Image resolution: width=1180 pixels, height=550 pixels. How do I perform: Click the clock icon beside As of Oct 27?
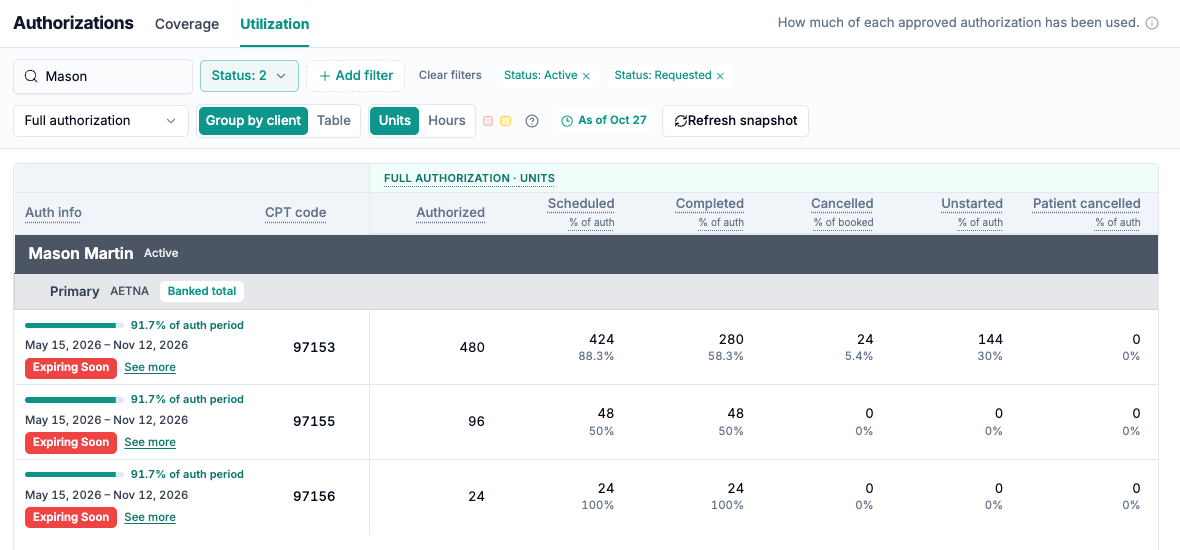pos(567,121)
